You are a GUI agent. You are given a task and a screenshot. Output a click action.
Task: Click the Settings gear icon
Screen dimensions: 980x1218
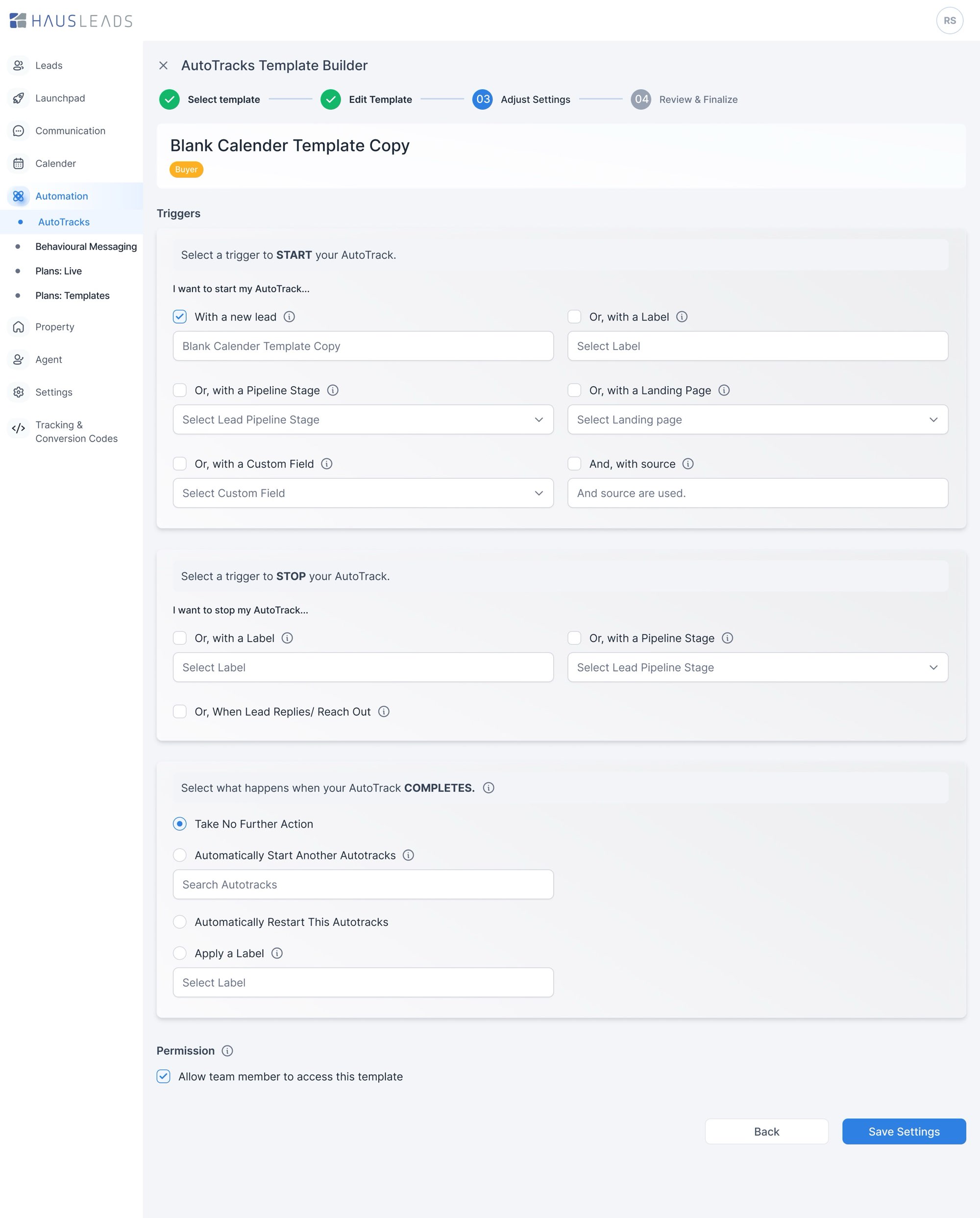pyautogui.click(x=18, y=393)
